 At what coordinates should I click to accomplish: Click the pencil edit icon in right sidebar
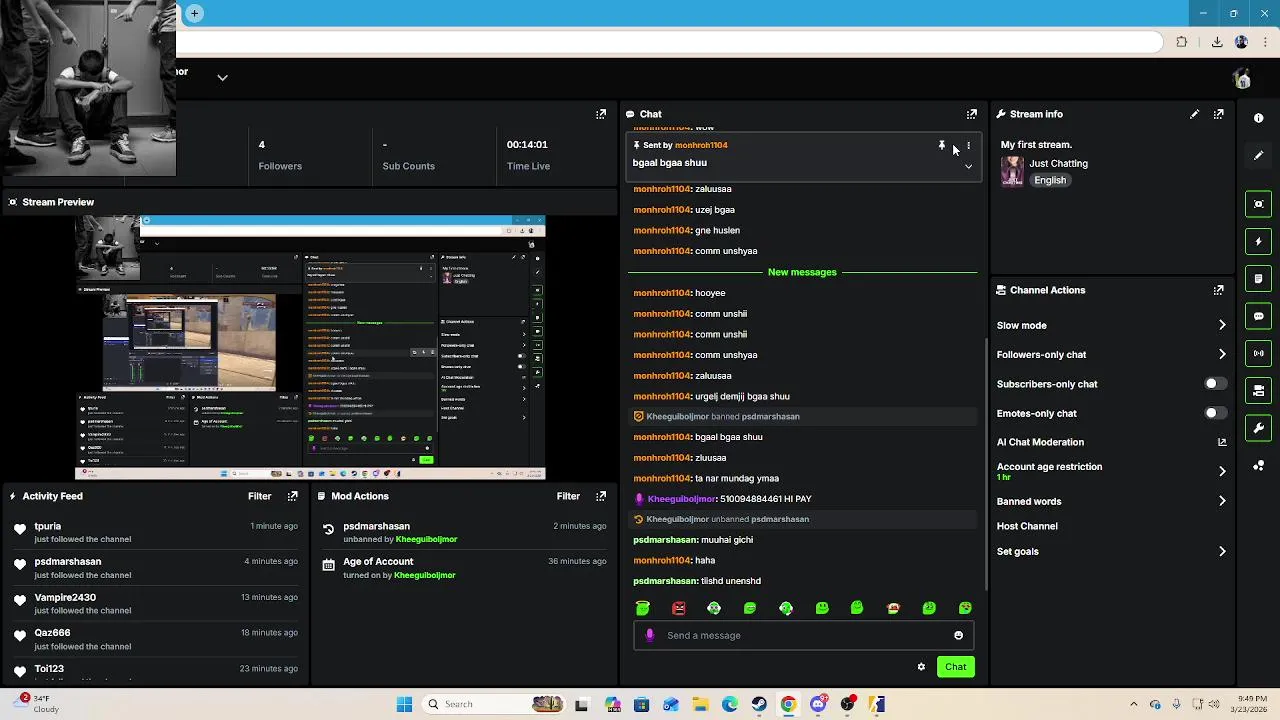[1258, 155]
